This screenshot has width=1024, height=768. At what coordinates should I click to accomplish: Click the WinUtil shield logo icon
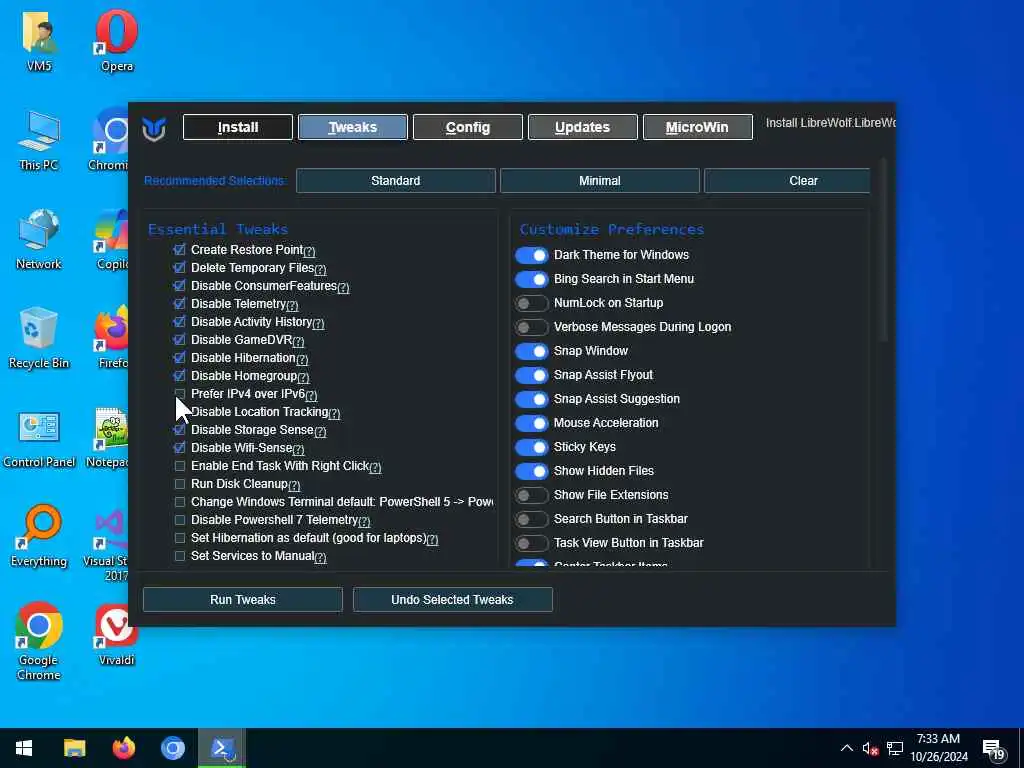pyautogui.click(x=154, y=128)
